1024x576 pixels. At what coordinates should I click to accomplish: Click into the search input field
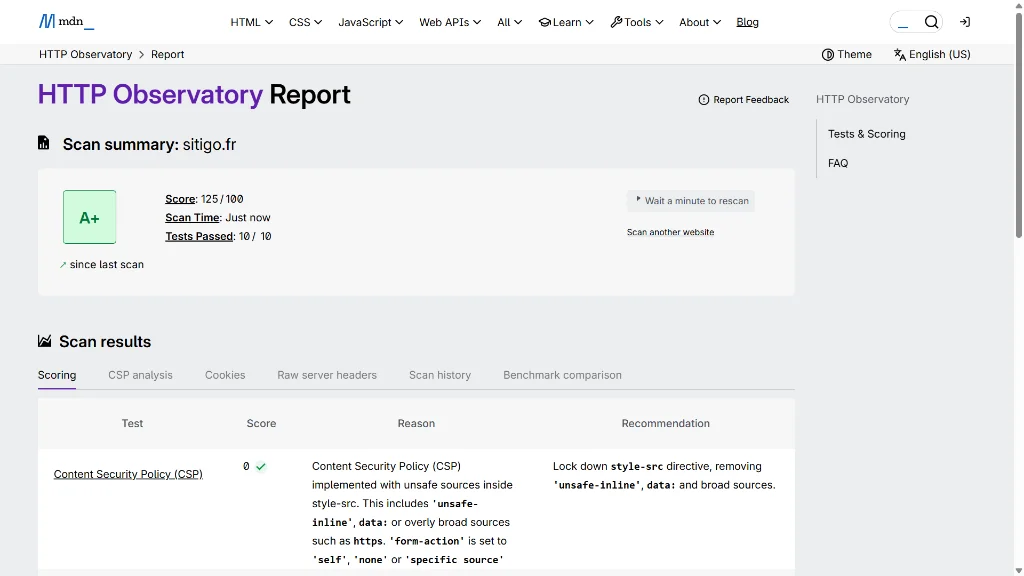tap(906, 22)
